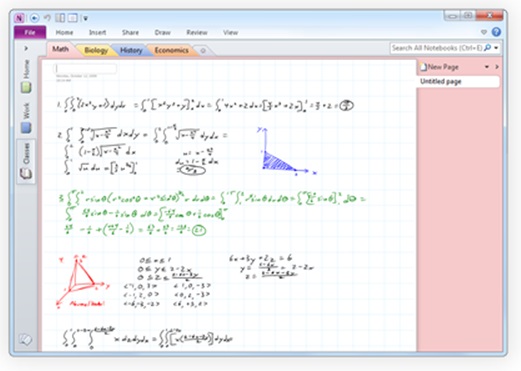Image resolution: width=521 pixels, height=371 pixels.
Task: Click the Back arrow in quick access toolbar
Action: pos(34,18)
